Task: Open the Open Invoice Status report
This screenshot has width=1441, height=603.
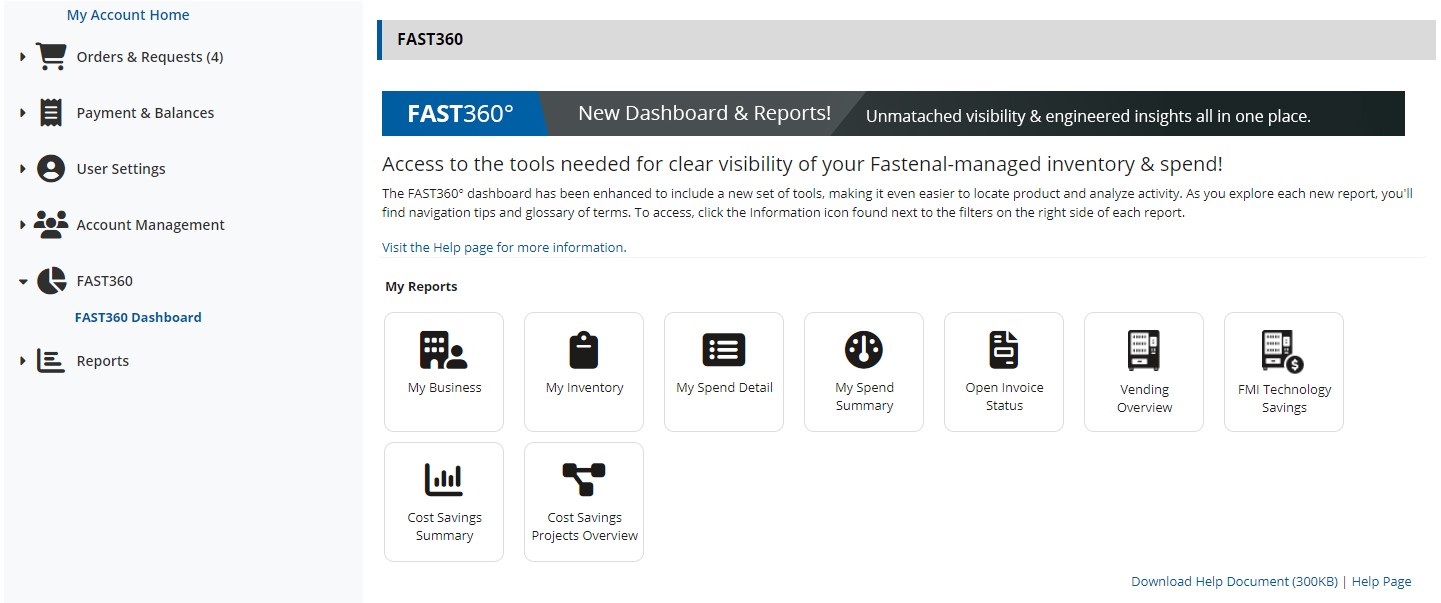Action: pos(1003,371)
